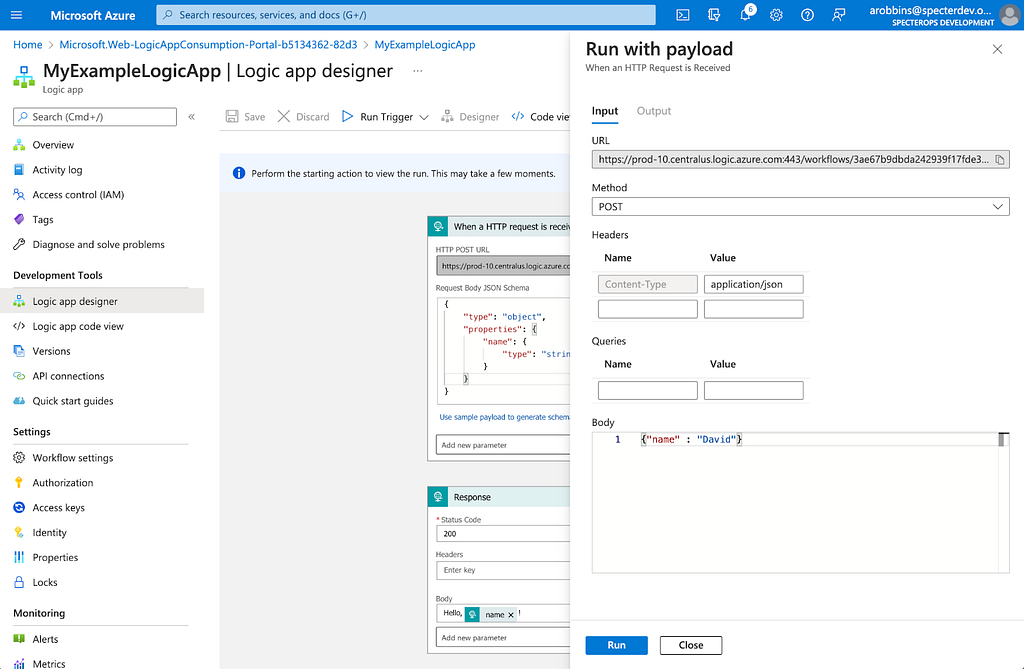Click the HTTP POST URL field in designer
1024x669 pixels.
tap(503, 266)
